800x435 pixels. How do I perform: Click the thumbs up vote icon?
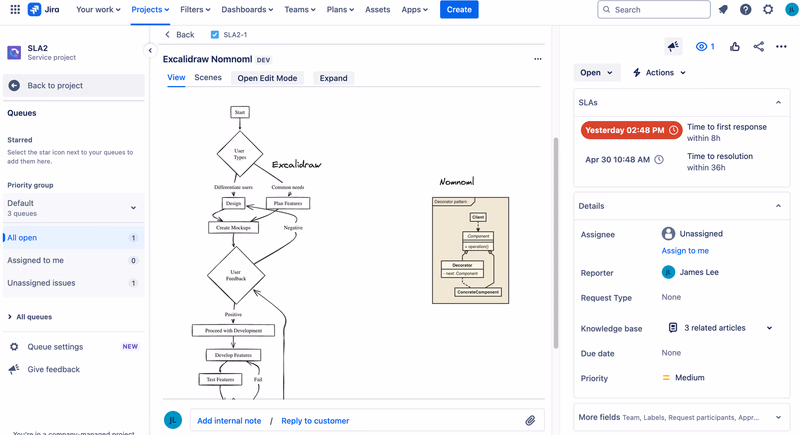click(x=735, y=46)
